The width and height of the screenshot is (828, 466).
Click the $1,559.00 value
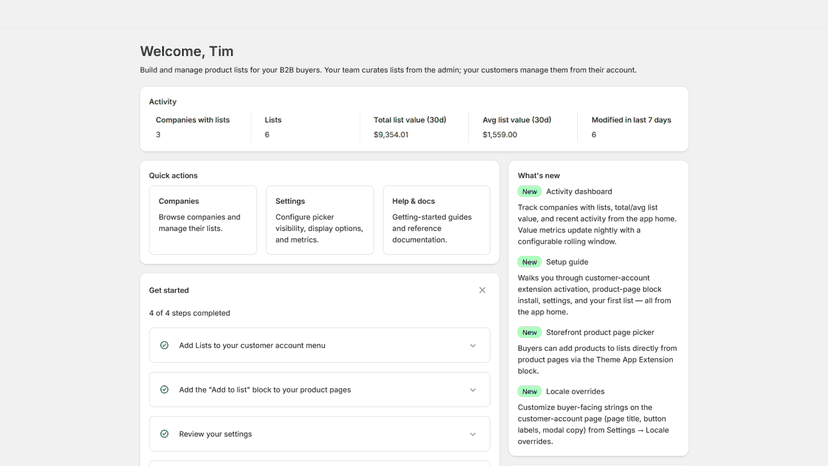pos(500,135)
